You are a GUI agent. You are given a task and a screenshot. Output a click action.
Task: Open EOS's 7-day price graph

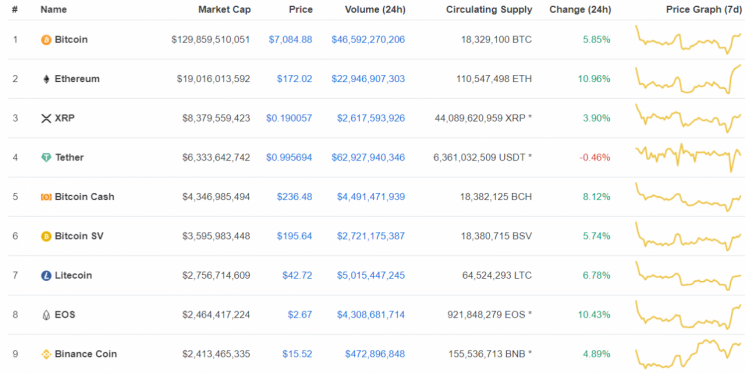[688, 315]
